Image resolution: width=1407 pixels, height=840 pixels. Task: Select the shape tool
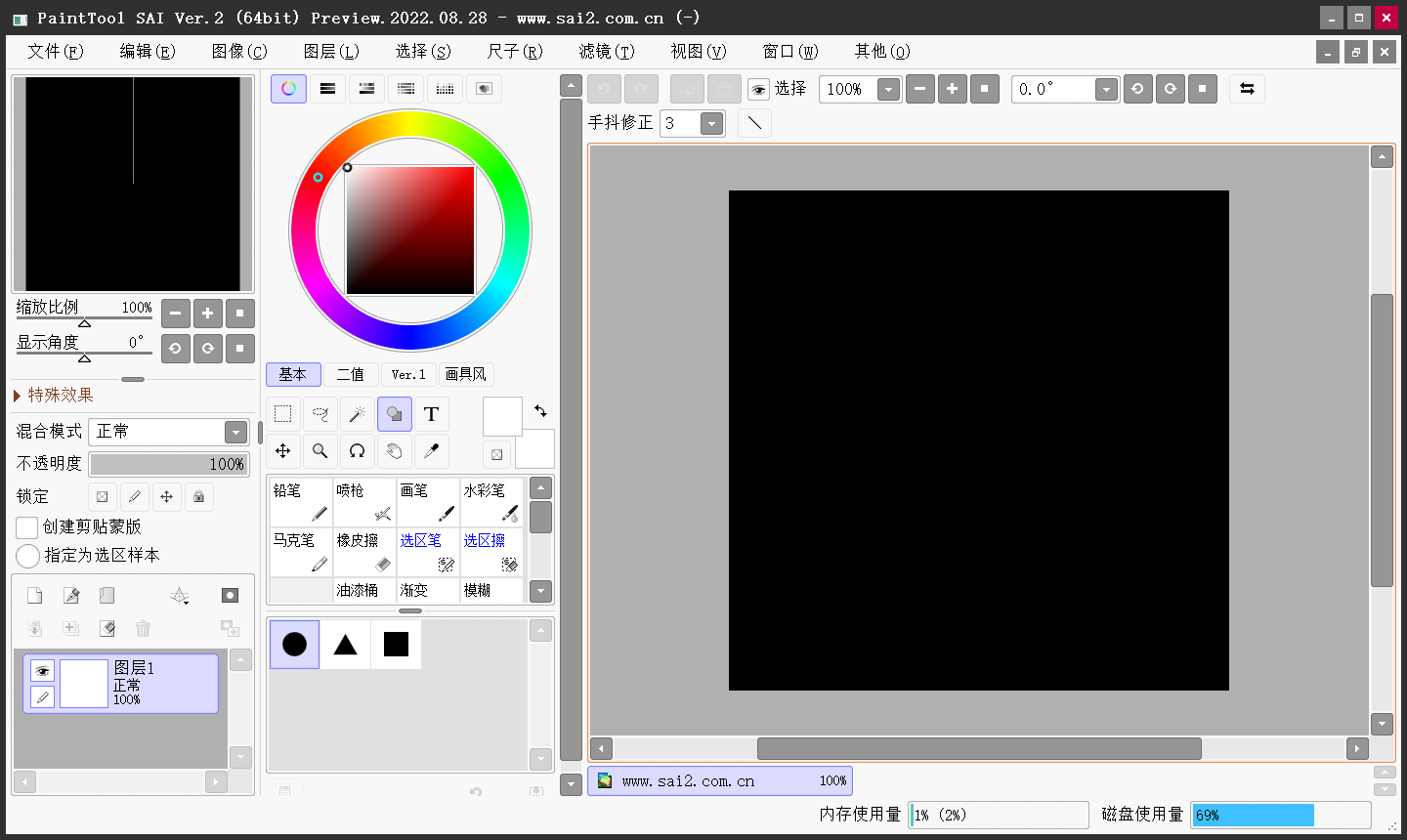click(x=395, y=414)
